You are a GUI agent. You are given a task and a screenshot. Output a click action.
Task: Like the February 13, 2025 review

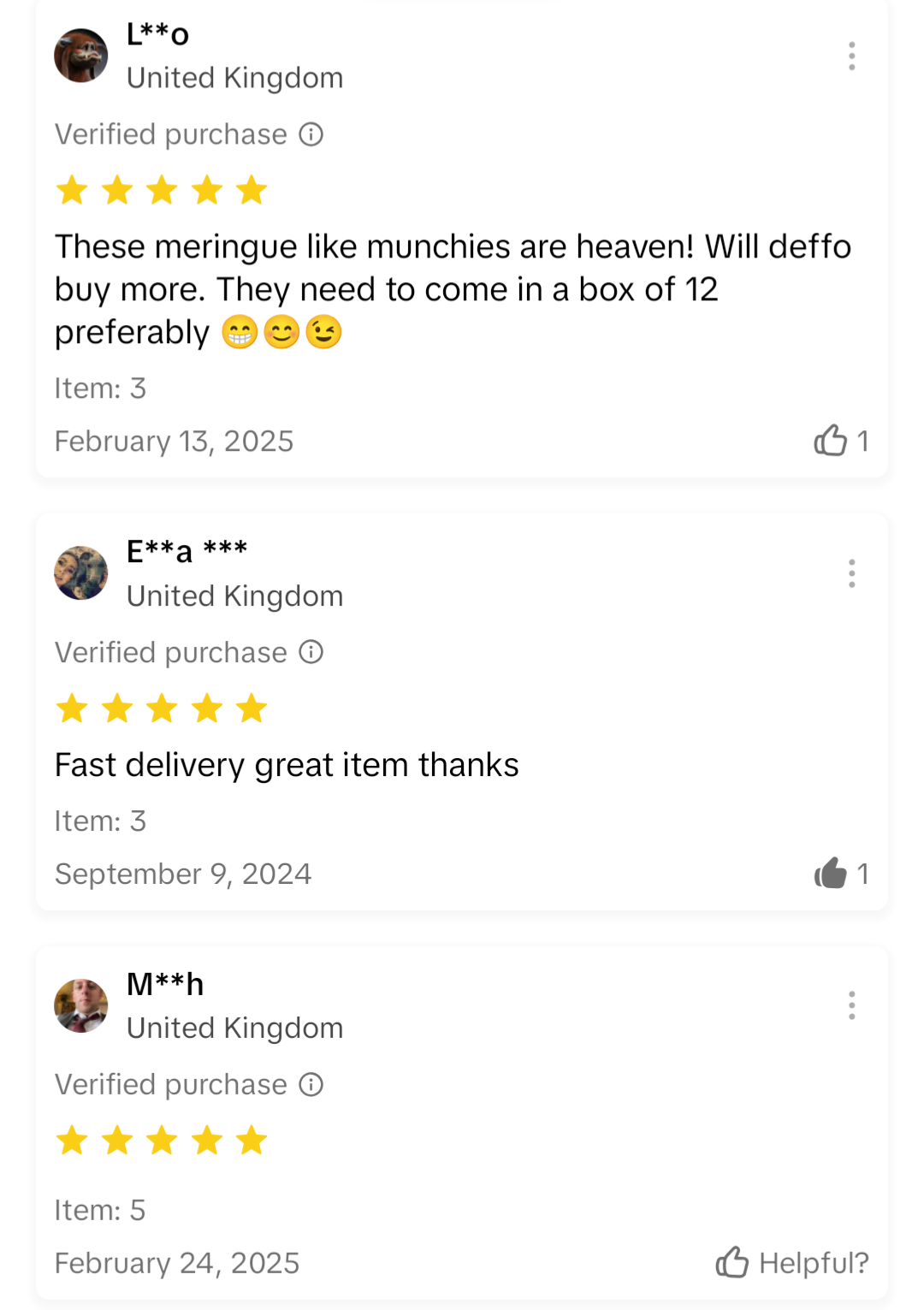pos(831,441)
